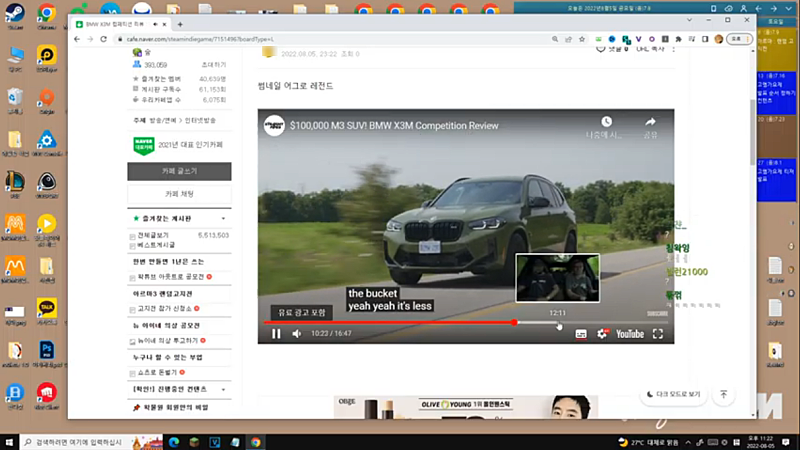Open the 전체글보기 board link
Screen dimensions: 800x450
pyautogui.click(x=154, y=235)
